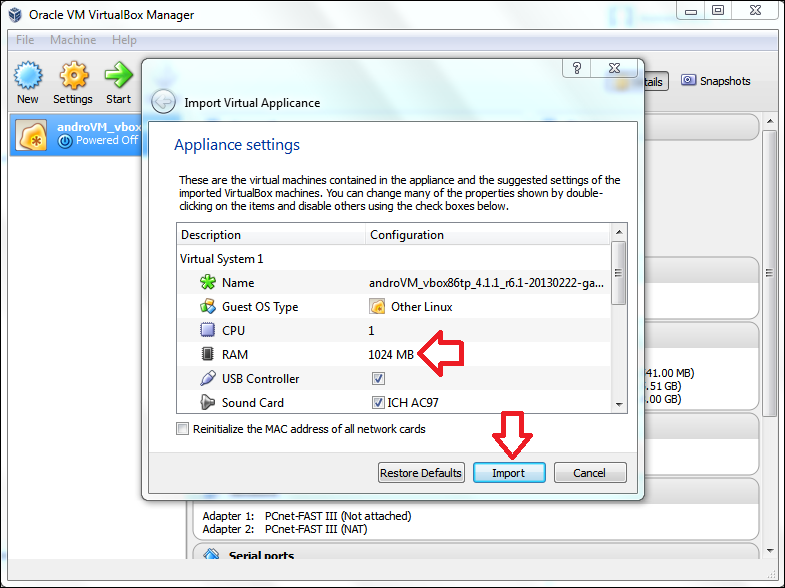Click the USB Controller label

(x=260, y=379)
